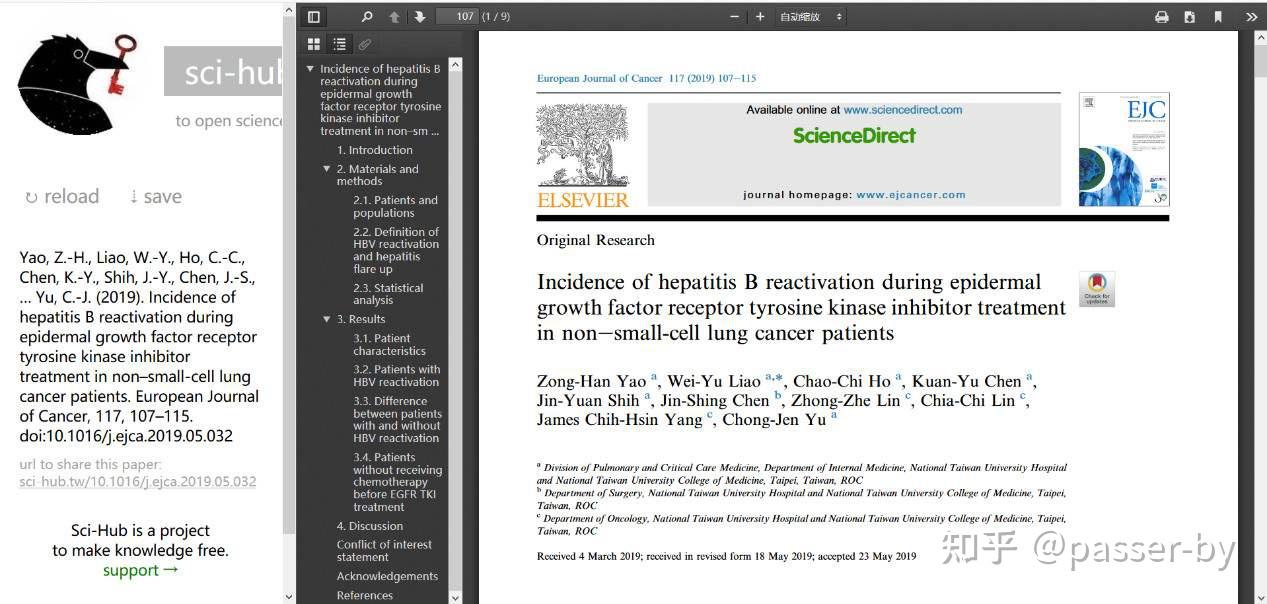Click the sci-hub title banner
The image size is (1267, 604).
pyautogui.click(x=224, y=72)
